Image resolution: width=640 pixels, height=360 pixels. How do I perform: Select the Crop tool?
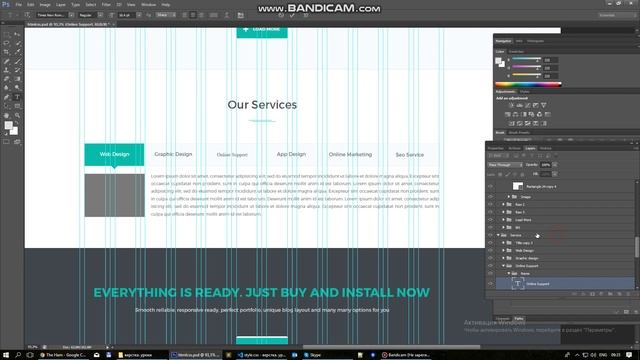(7, 52)
